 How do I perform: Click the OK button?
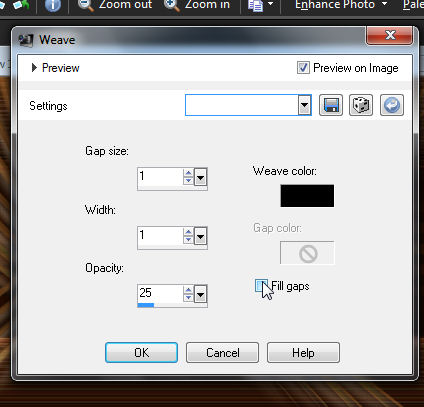click(141, 352)
